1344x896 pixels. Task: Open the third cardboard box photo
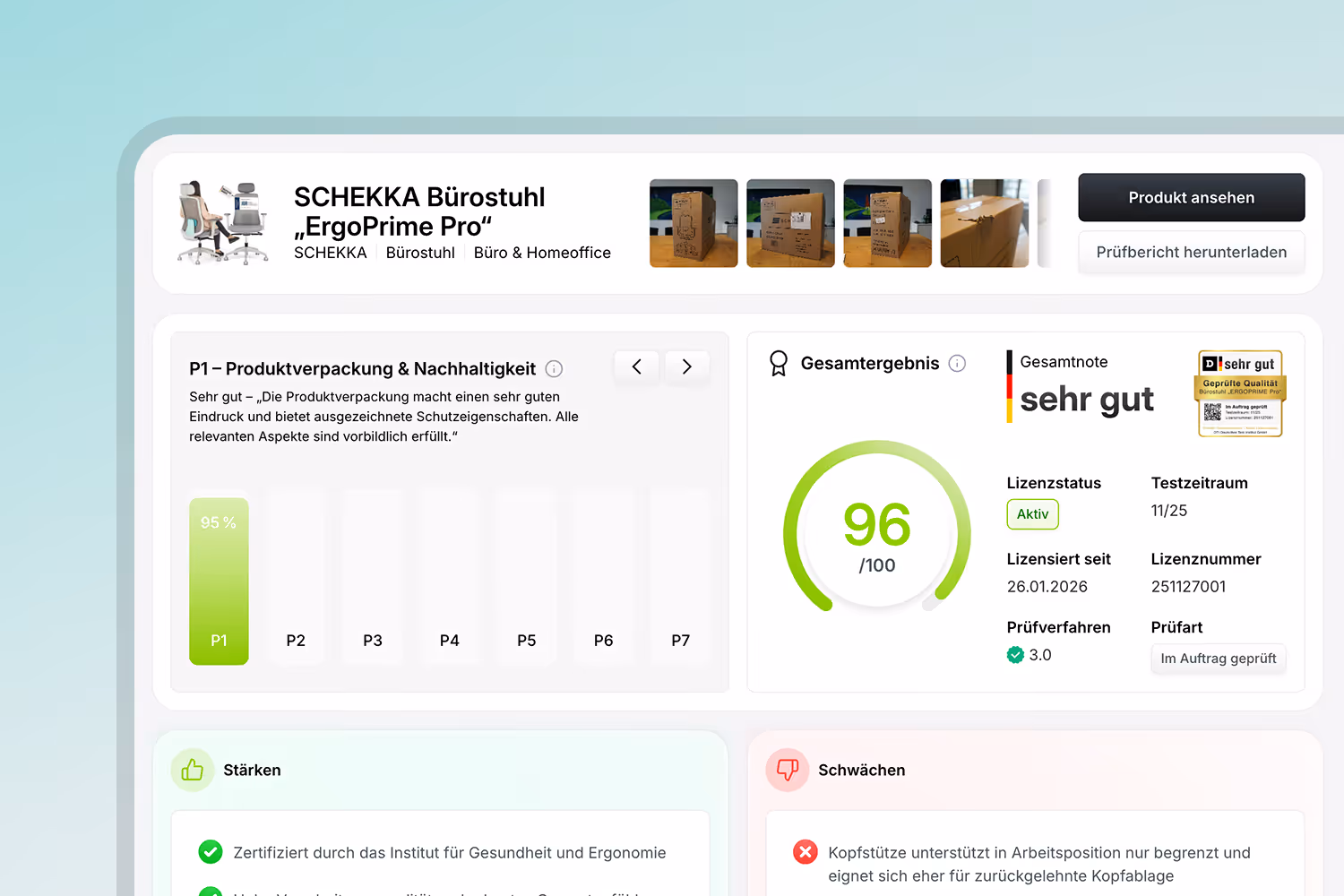coord(887,223)
